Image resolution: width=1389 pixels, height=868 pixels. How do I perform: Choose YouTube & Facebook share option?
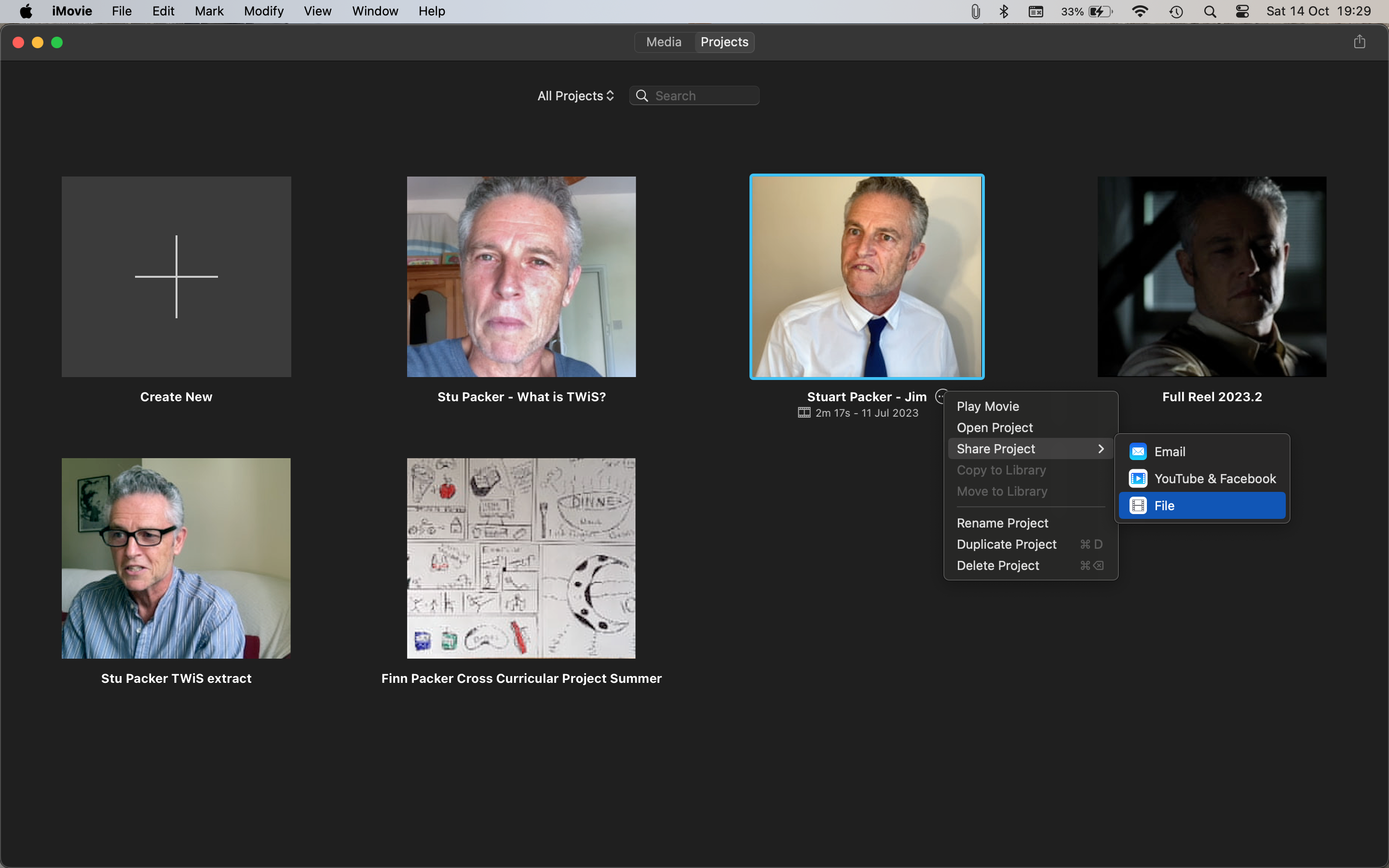click(x=1214, y=479)
